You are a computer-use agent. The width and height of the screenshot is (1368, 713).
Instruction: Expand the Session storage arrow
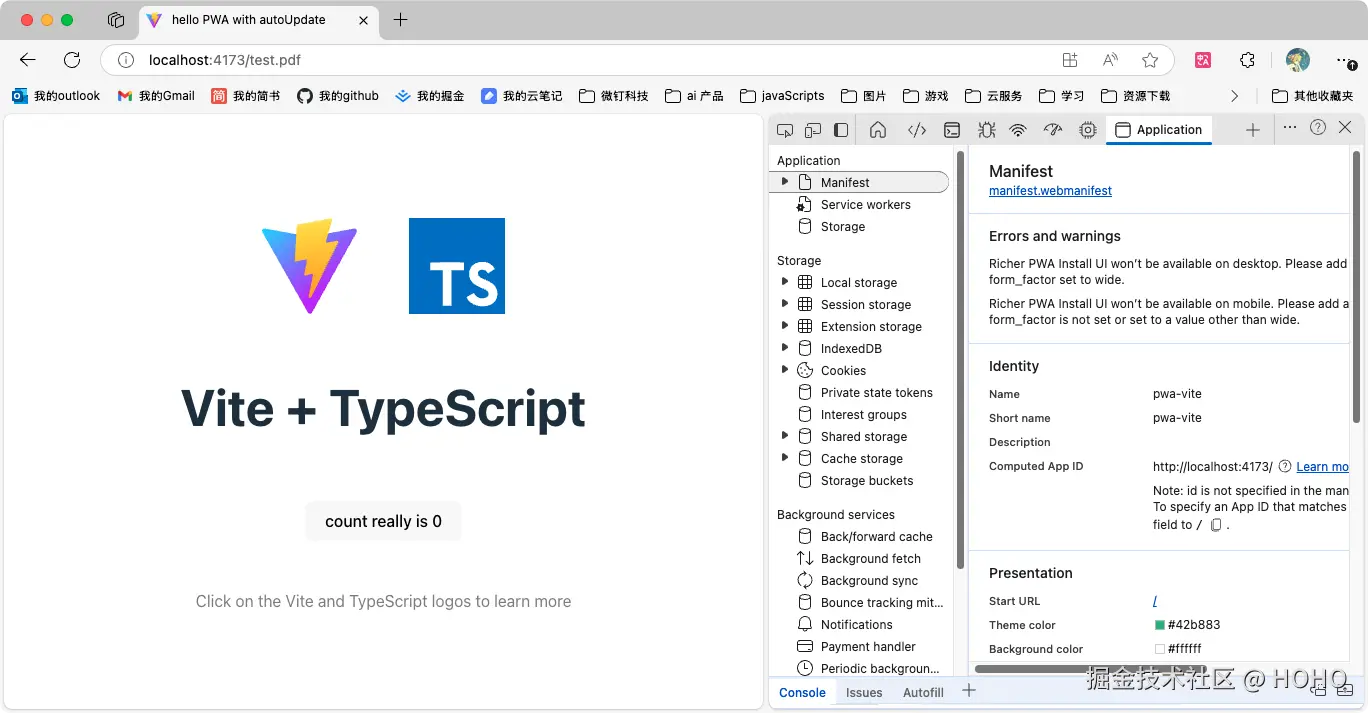click(785, 304)
